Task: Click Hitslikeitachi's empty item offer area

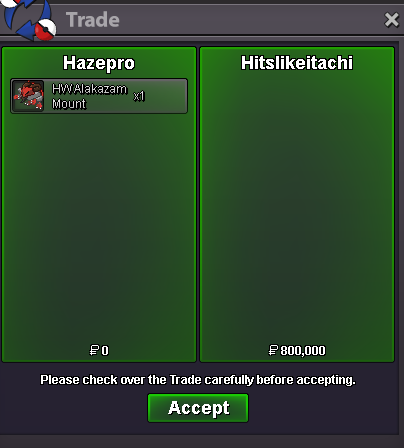Action: [x=297, y=207]
